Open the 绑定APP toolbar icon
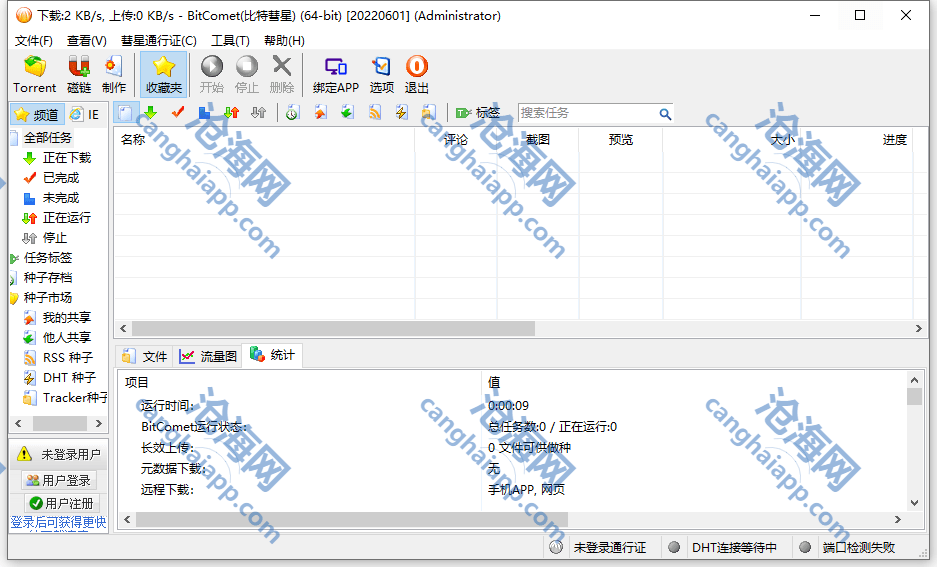Viewport: 937px width, 567px height. click(x=335, y=74)
